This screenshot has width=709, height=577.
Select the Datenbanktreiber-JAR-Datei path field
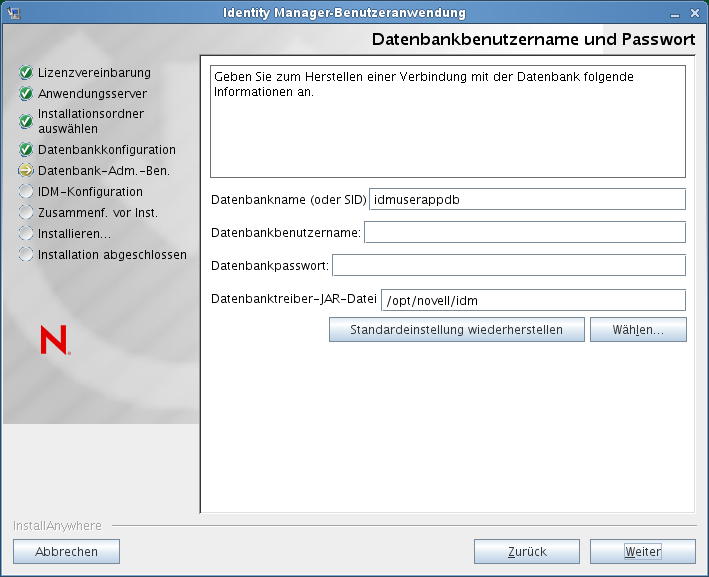534,300
